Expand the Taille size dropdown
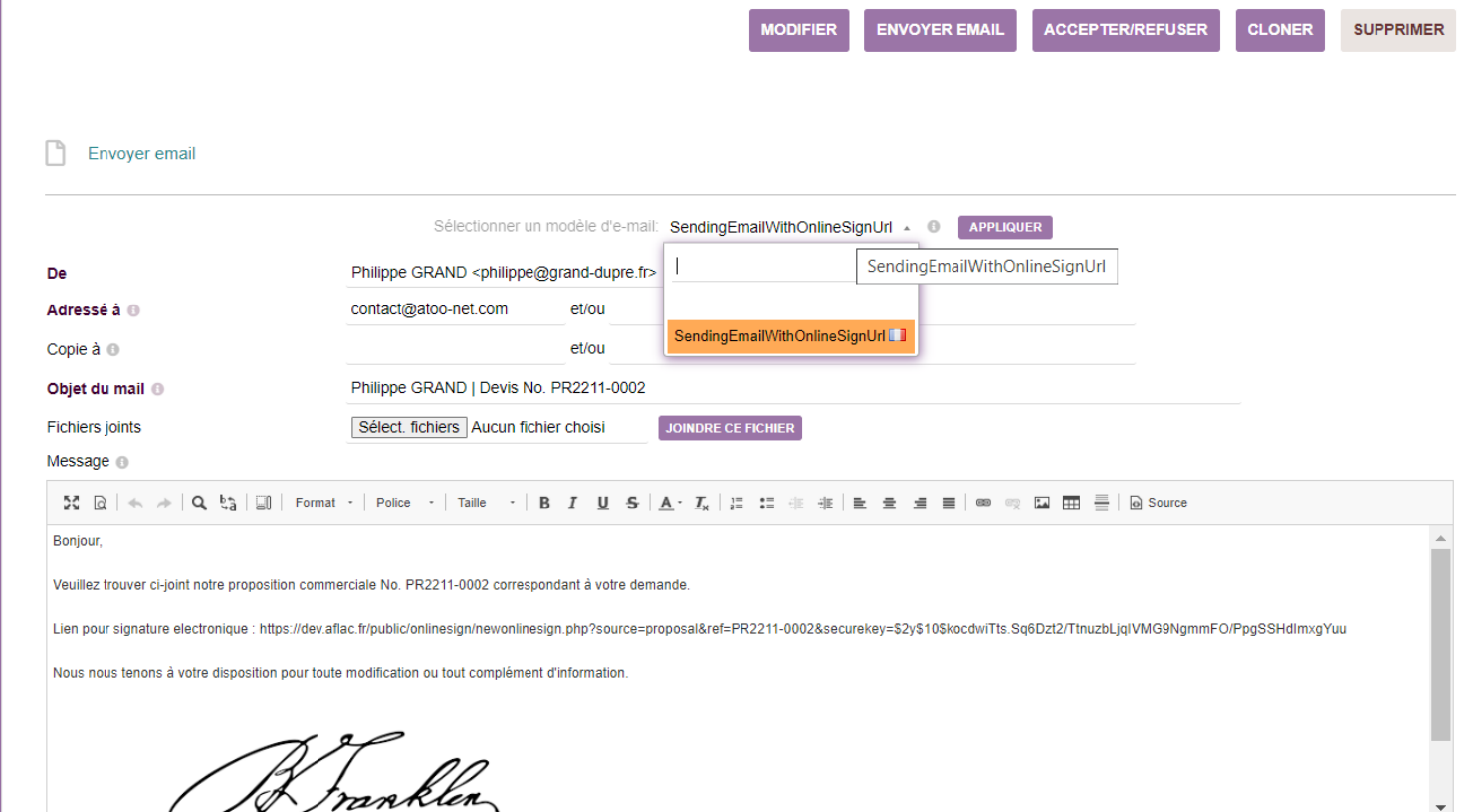Image resolution: width=1482 pixels, height=812 pixels. [x=486, y=503]
